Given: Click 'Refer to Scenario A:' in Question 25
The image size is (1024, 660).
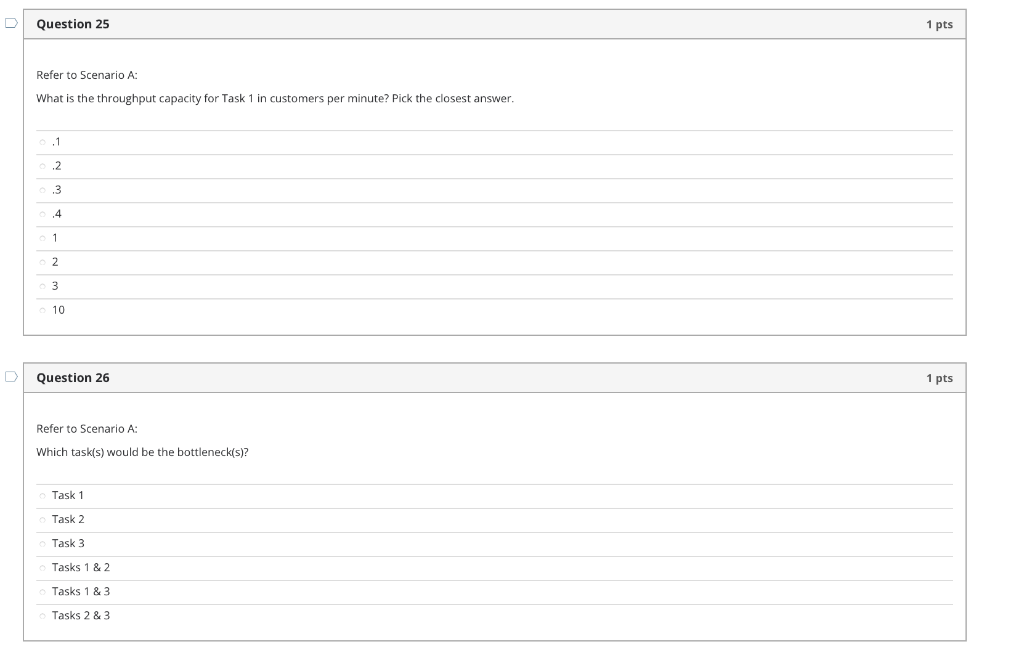Looking at the screenshot, I should coord(87,75).
